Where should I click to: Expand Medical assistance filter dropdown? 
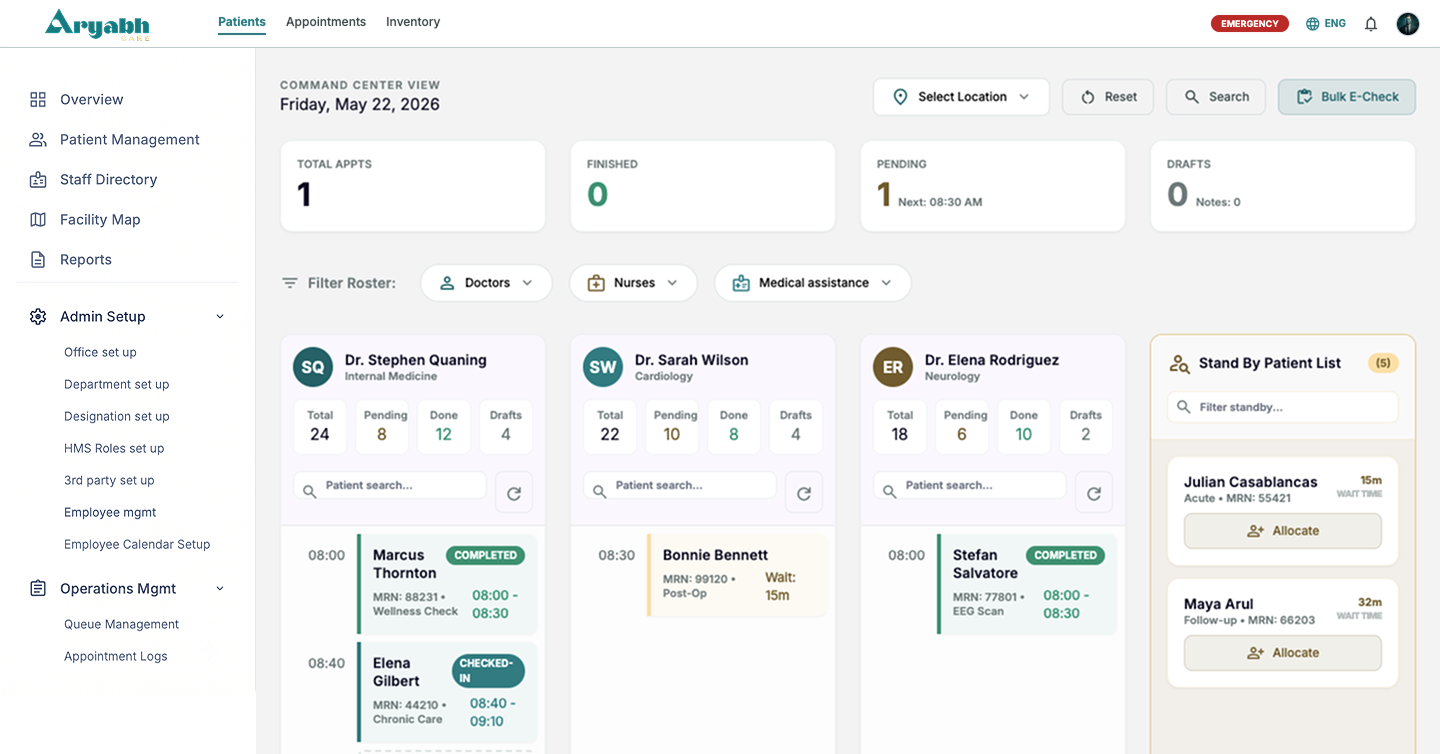tap(812, 283)
